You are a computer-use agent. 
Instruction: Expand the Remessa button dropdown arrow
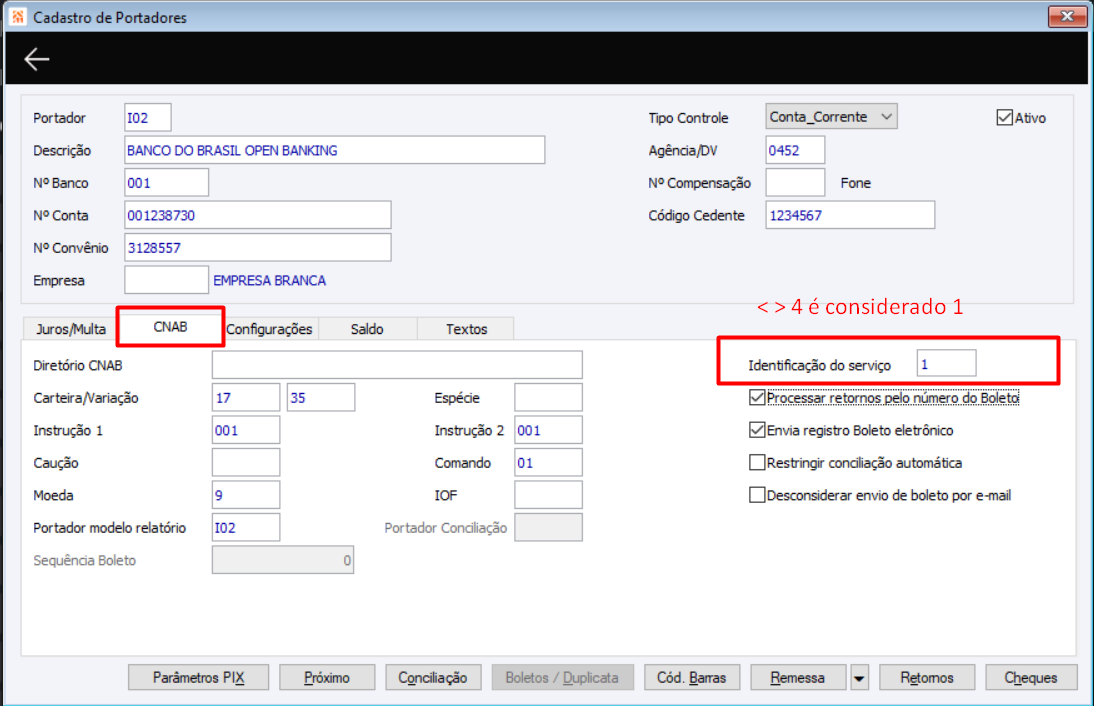coord(859,677)
